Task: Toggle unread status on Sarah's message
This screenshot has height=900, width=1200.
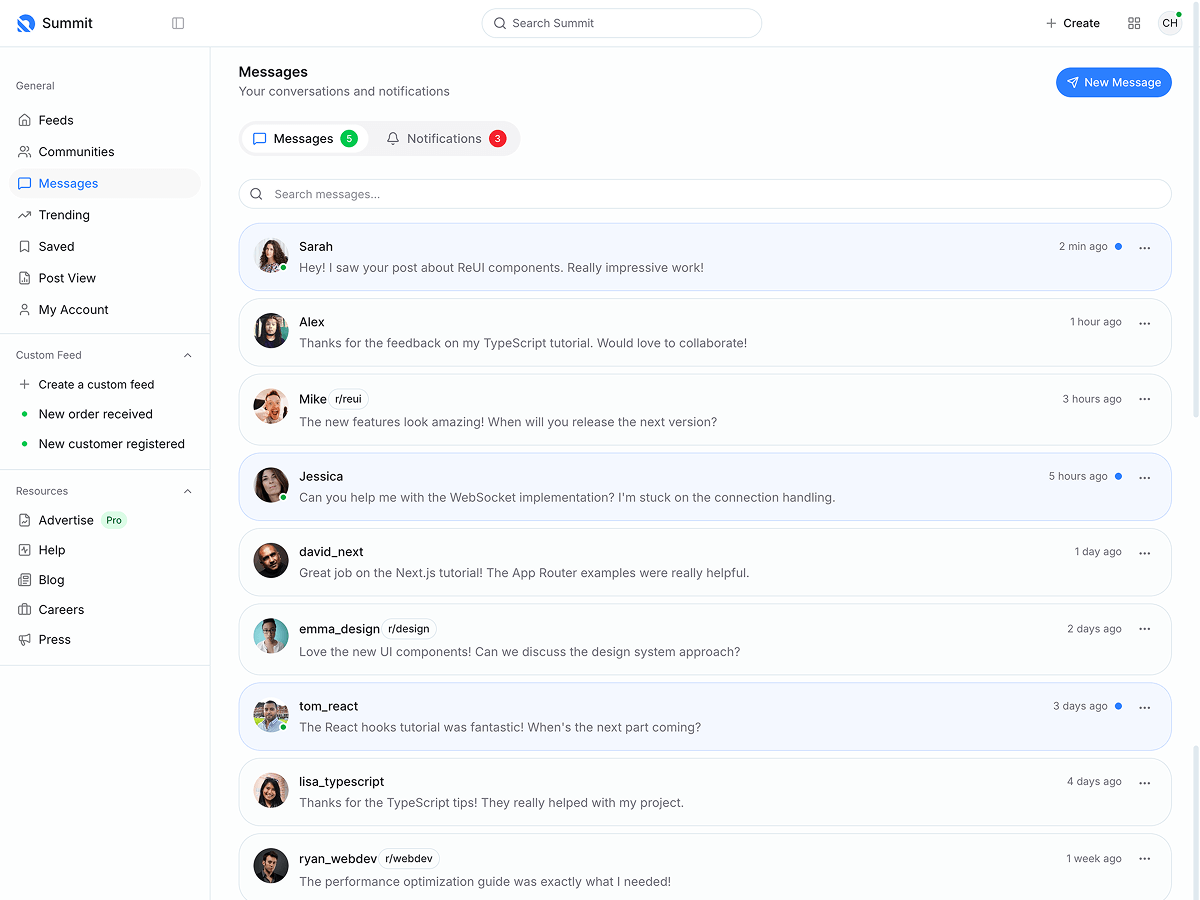Action: (1117, 246)
